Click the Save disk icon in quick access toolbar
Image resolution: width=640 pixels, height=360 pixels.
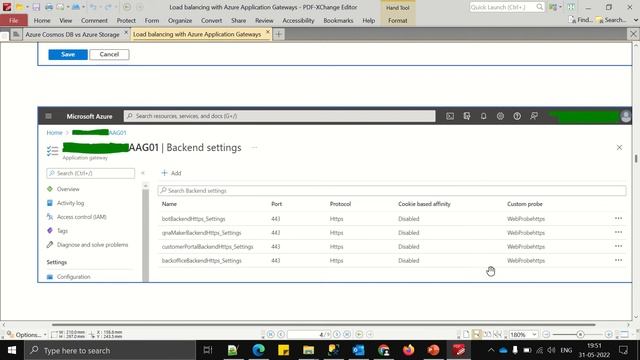click(36, 7)
